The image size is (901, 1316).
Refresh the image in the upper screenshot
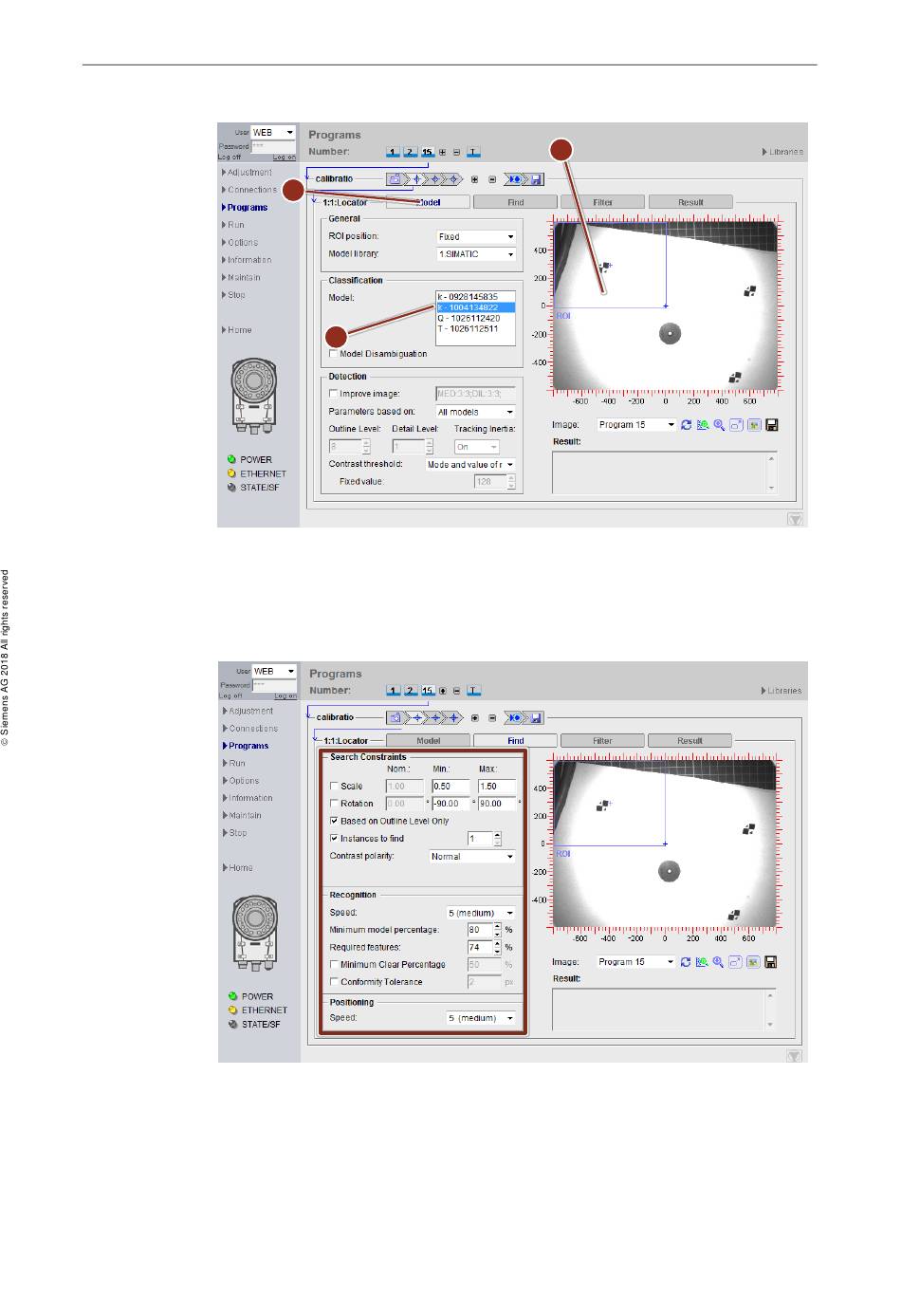click(x=686, y=425)
